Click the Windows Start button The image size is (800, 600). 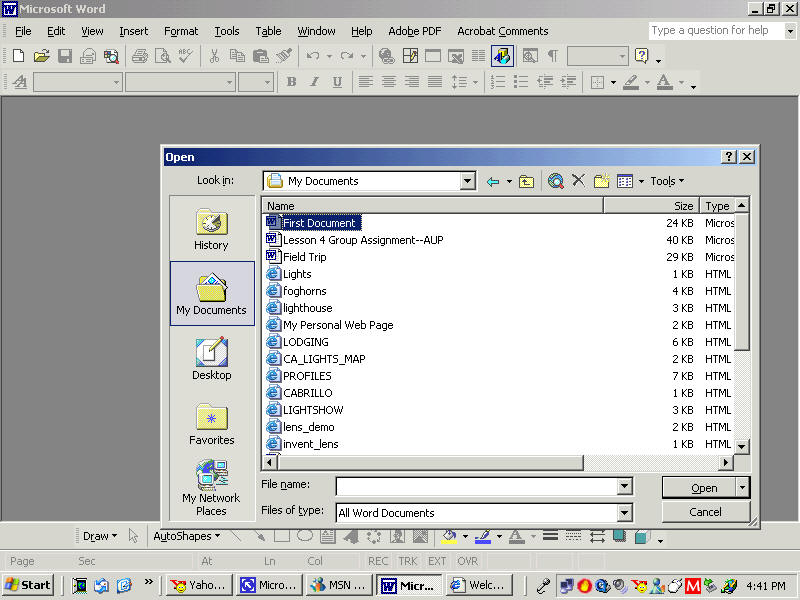(x=29, y=585)
